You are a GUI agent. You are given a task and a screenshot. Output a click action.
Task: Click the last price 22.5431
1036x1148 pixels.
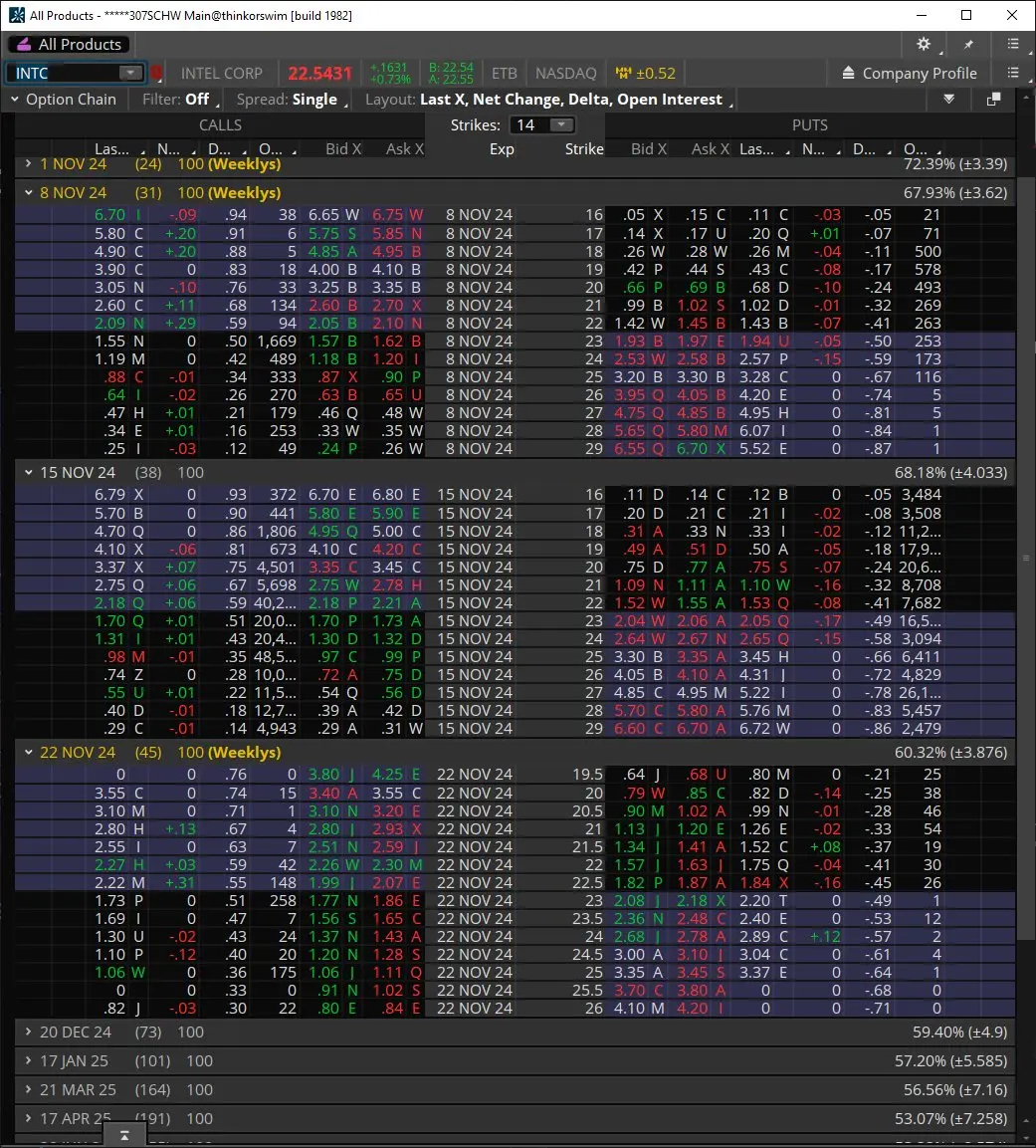(x=319, y=74)
